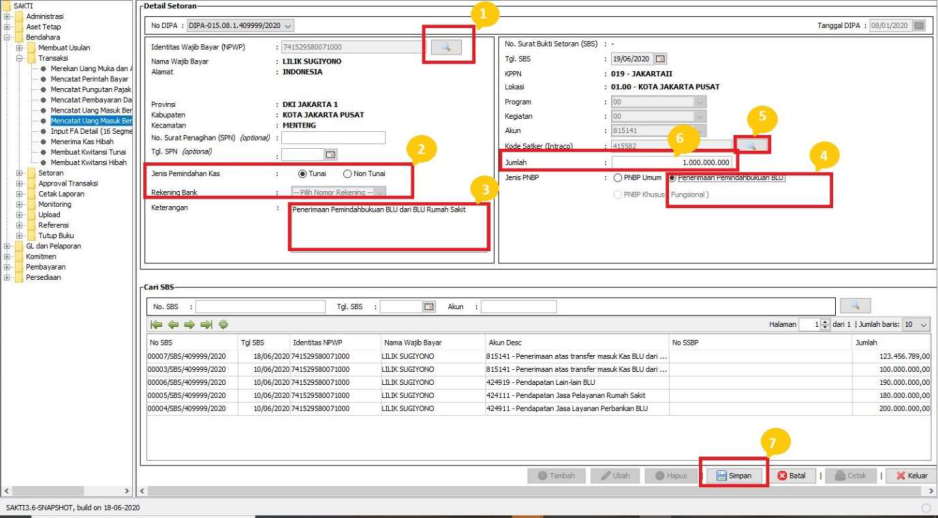Screen dimensions: 938x518
Task: Expand the Setoran tree folder
Action: [x=18, y=172]
